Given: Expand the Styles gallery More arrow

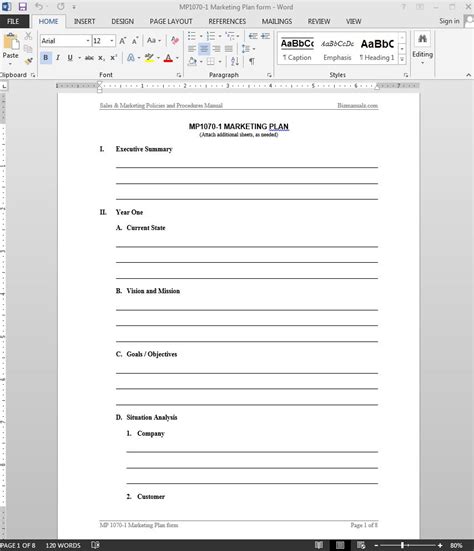Looking at the screenshot, I should pos(402,60).
